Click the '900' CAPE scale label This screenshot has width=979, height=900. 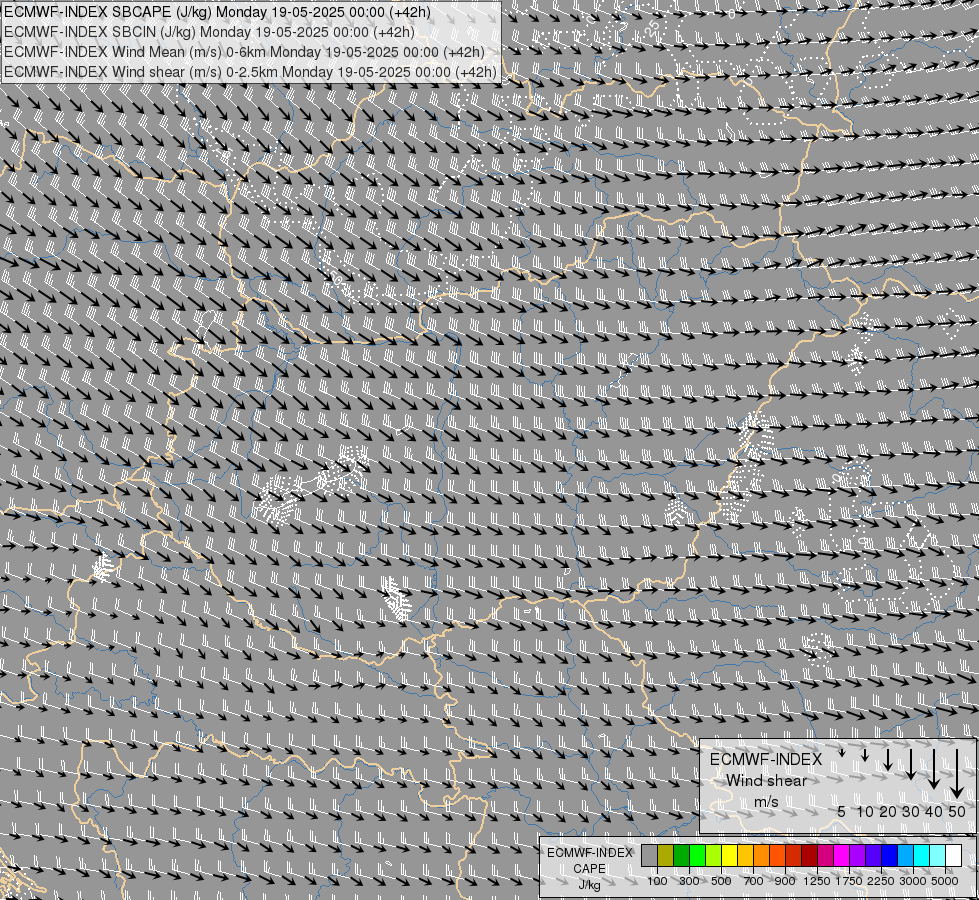[785, 881]
